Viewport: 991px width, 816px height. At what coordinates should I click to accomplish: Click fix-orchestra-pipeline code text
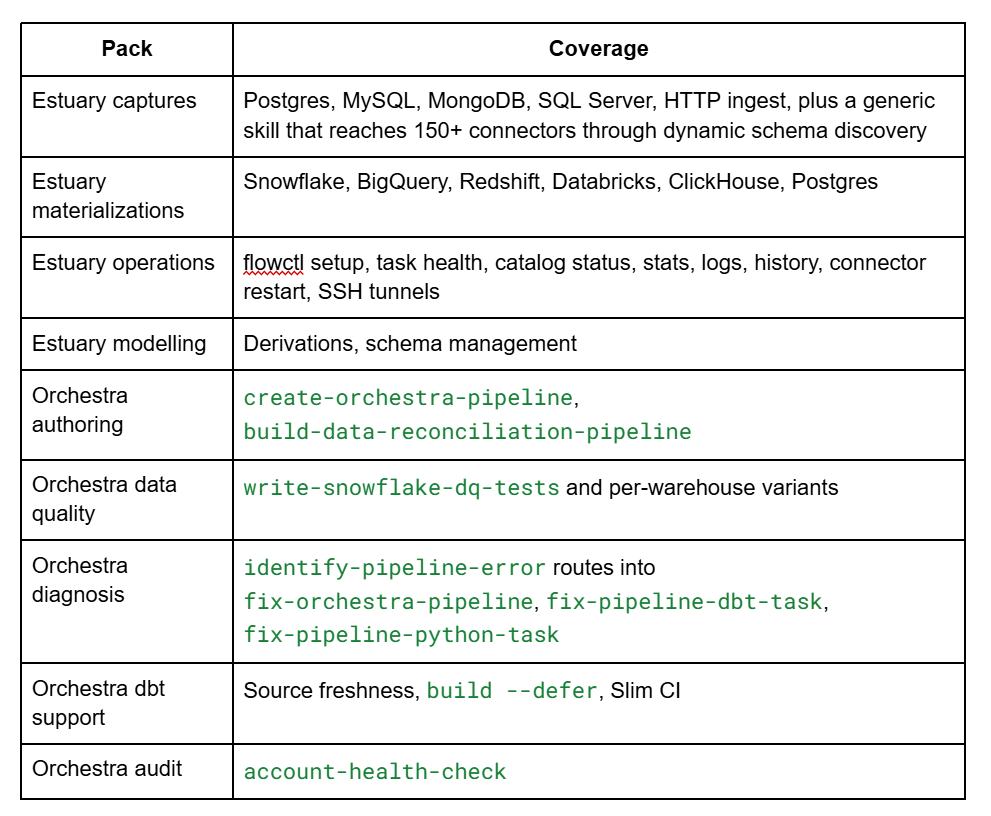pyautogui.click(x=389, y=601)
